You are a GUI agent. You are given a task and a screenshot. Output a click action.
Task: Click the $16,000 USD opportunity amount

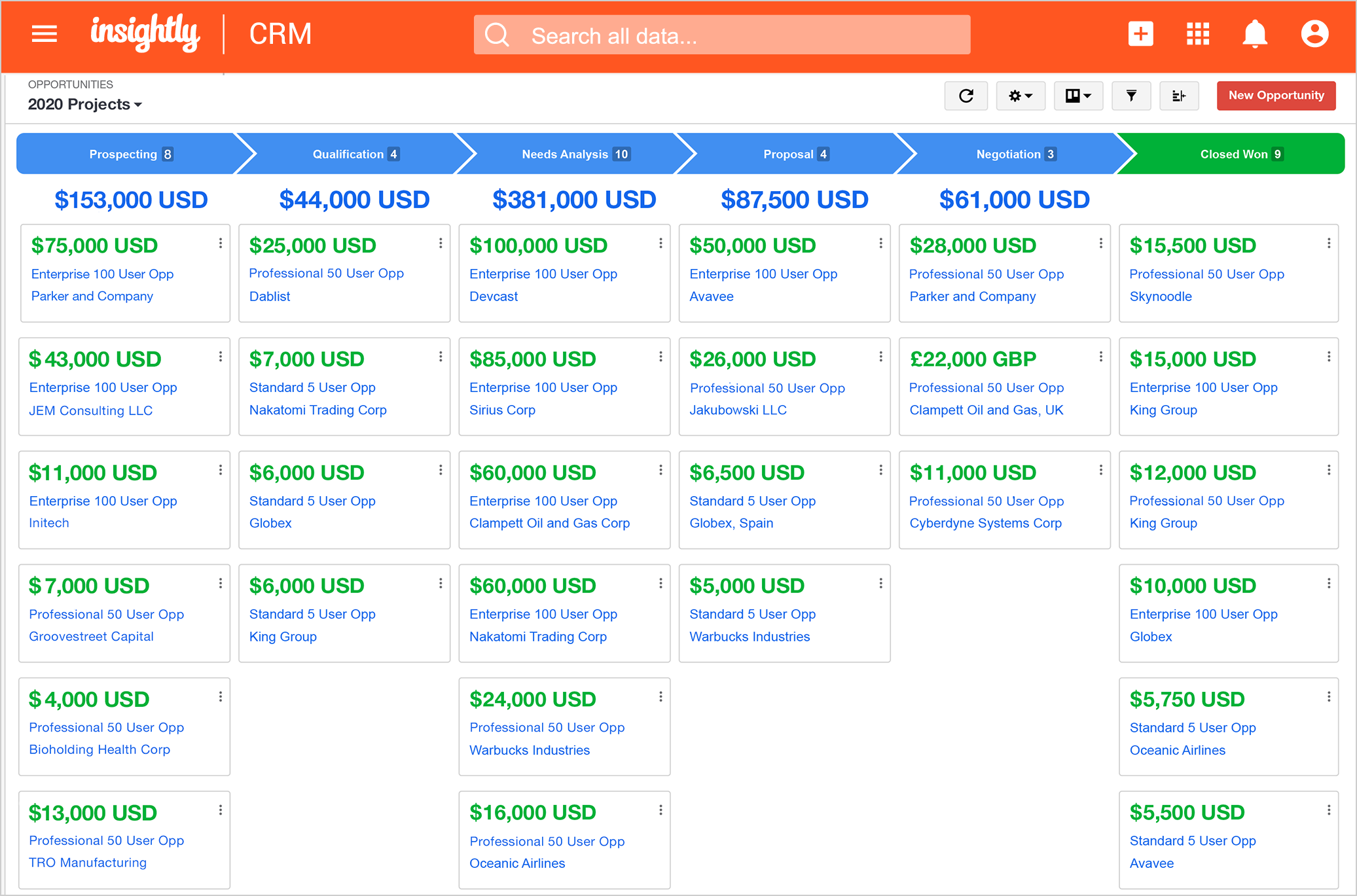tap(533, 813)
